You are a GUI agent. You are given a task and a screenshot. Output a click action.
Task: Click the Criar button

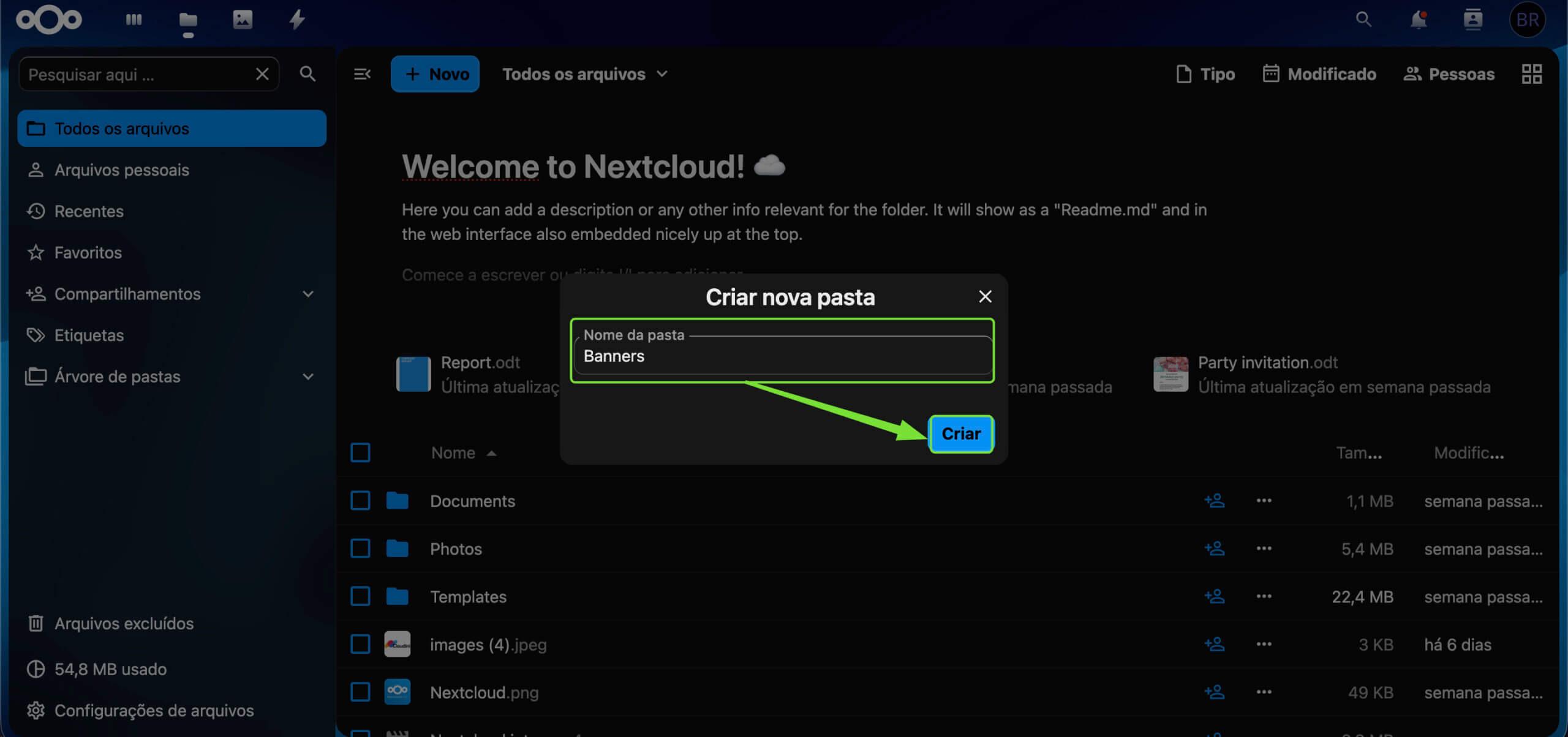(x=961, y=434)
